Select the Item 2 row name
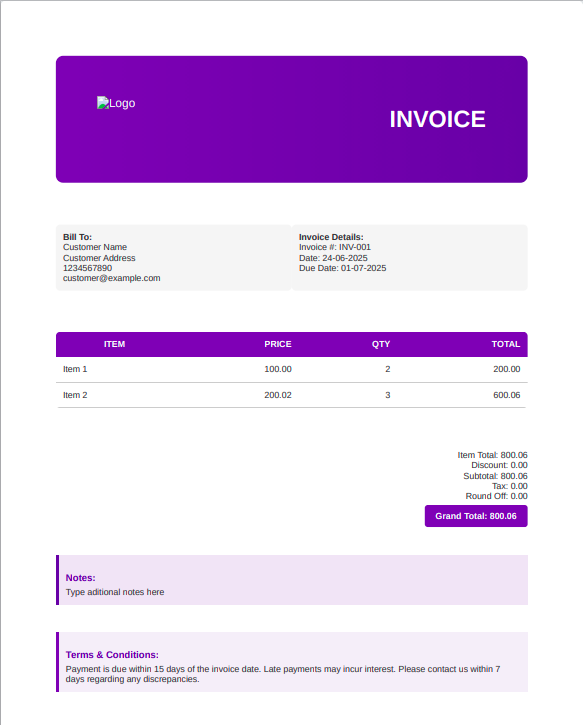583x725 pixels. [75, 395]
